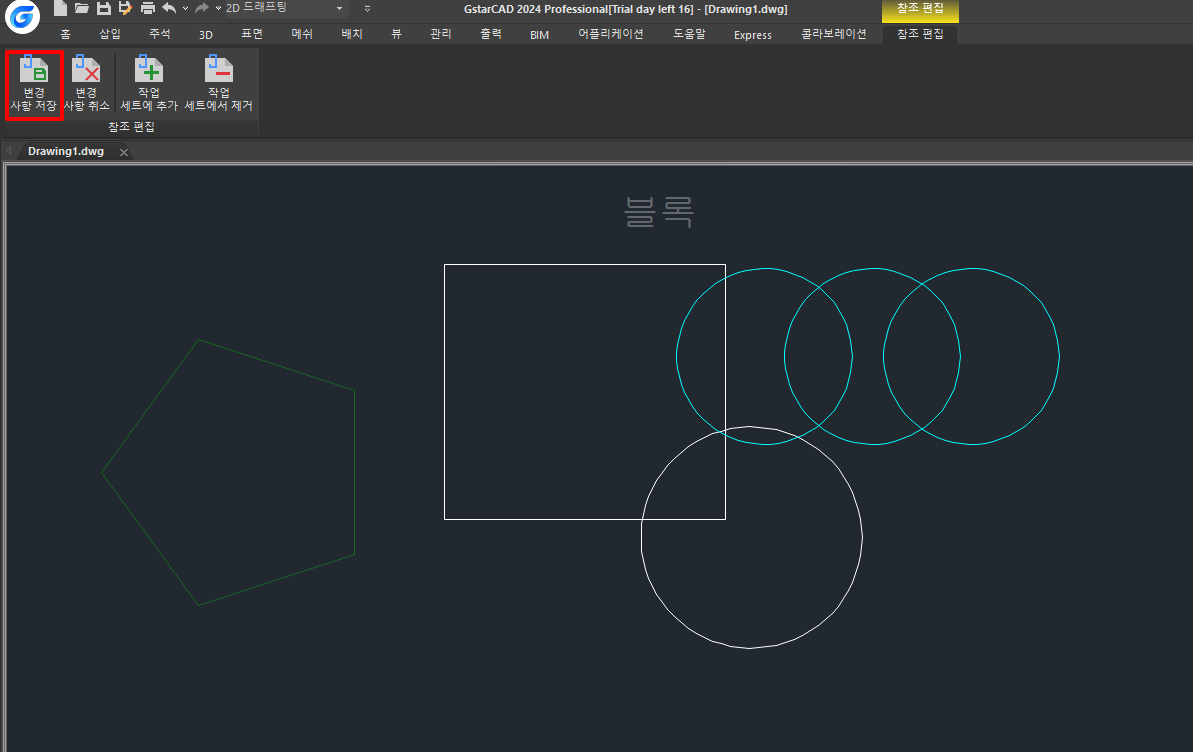
Task: Click 변경 사항 취소 (discard changes) icon
Action: pos(86,84)
